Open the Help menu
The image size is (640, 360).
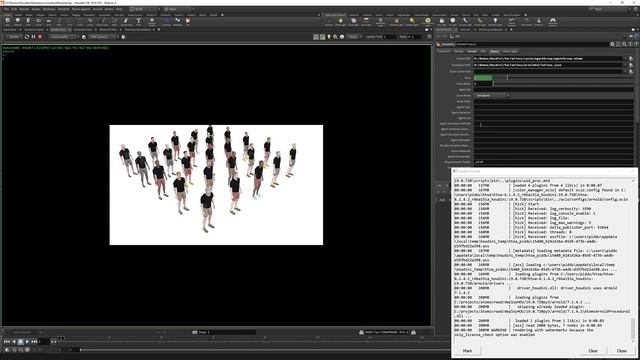[x=119, y=9]
